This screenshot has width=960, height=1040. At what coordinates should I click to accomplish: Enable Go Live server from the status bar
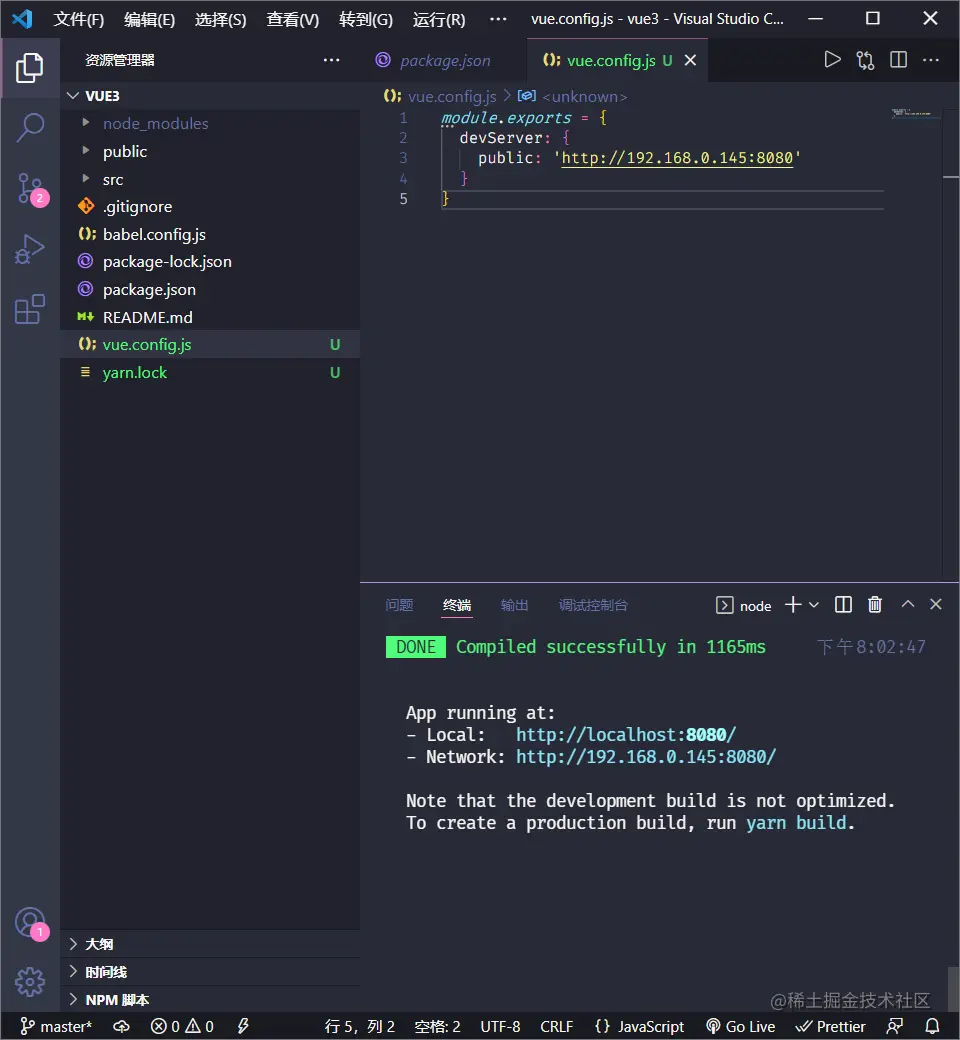coord(741,1026)
